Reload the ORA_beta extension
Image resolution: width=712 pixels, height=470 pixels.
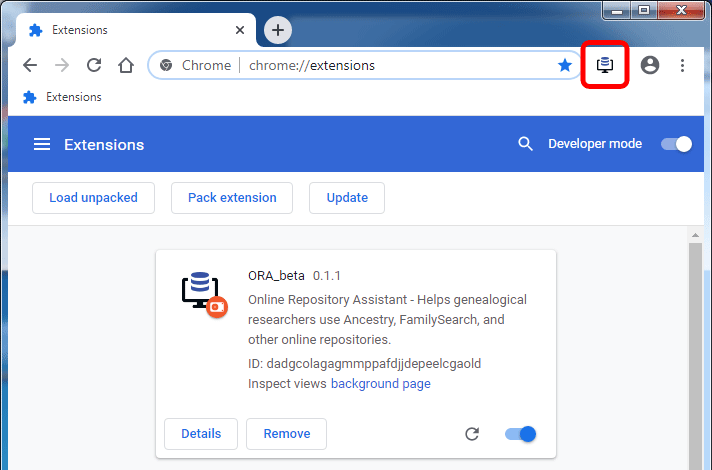(472, 434)
